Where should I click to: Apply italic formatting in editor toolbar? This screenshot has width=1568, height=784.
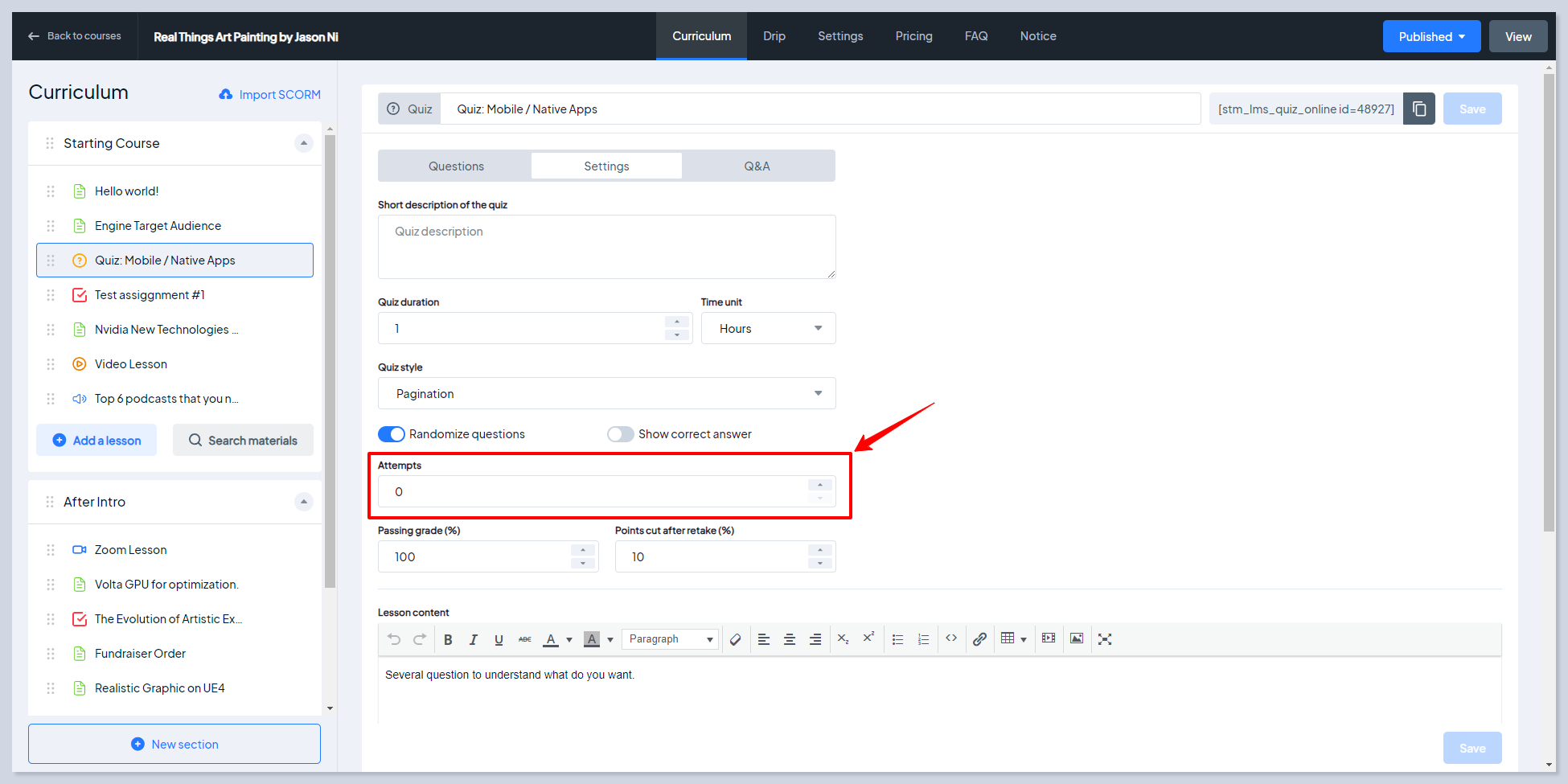(474, 639)
